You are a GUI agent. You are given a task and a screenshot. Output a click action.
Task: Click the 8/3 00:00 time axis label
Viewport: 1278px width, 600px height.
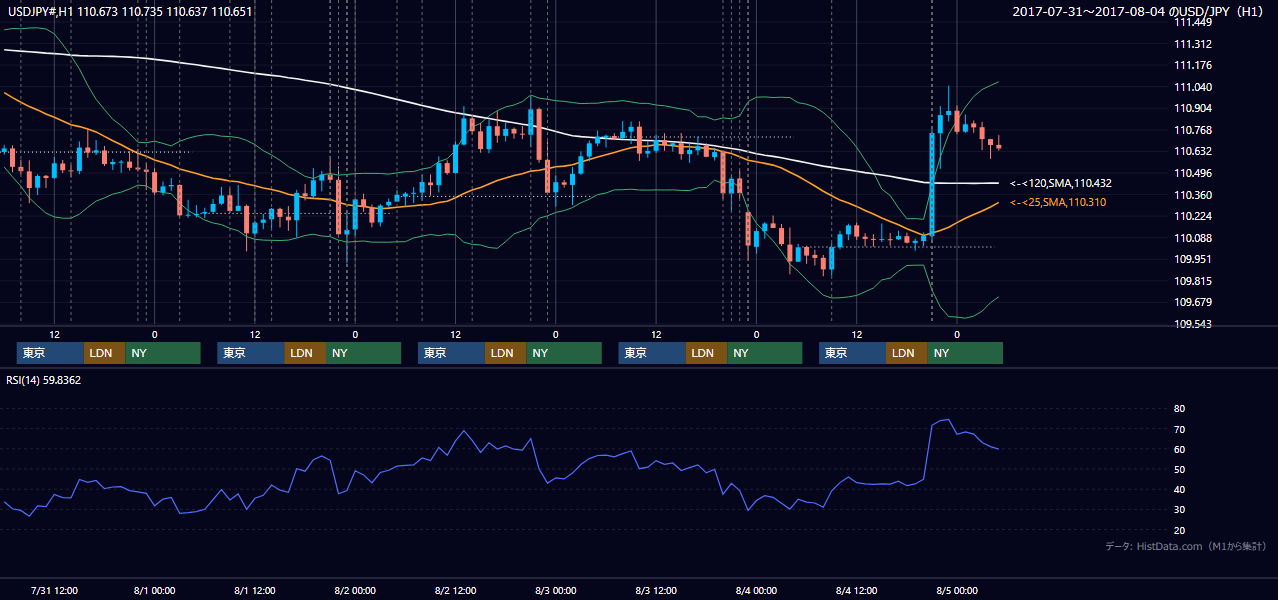click(x=555, y=590)
